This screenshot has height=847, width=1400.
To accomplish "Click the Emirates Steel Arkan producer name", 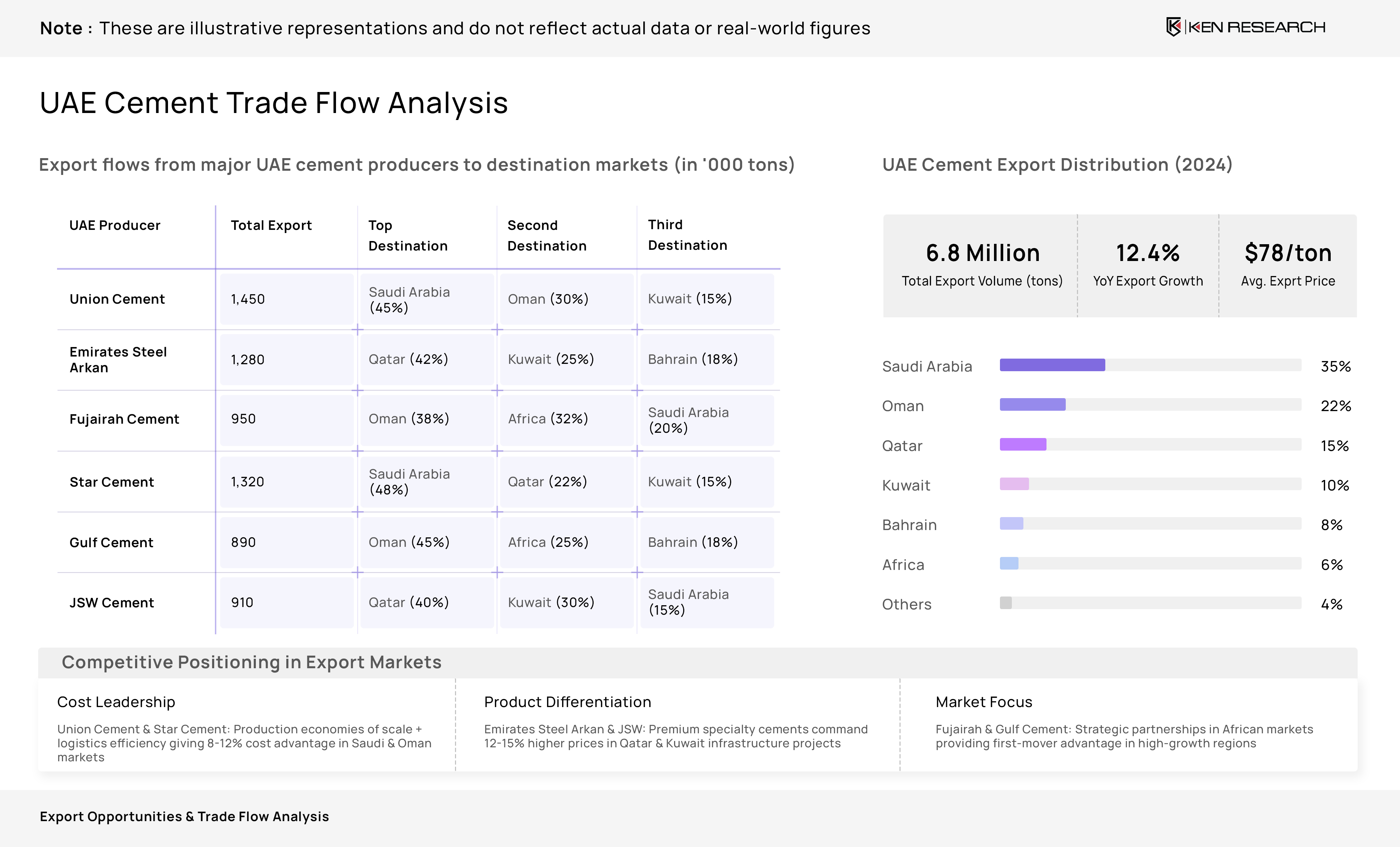I will point(118,360).
